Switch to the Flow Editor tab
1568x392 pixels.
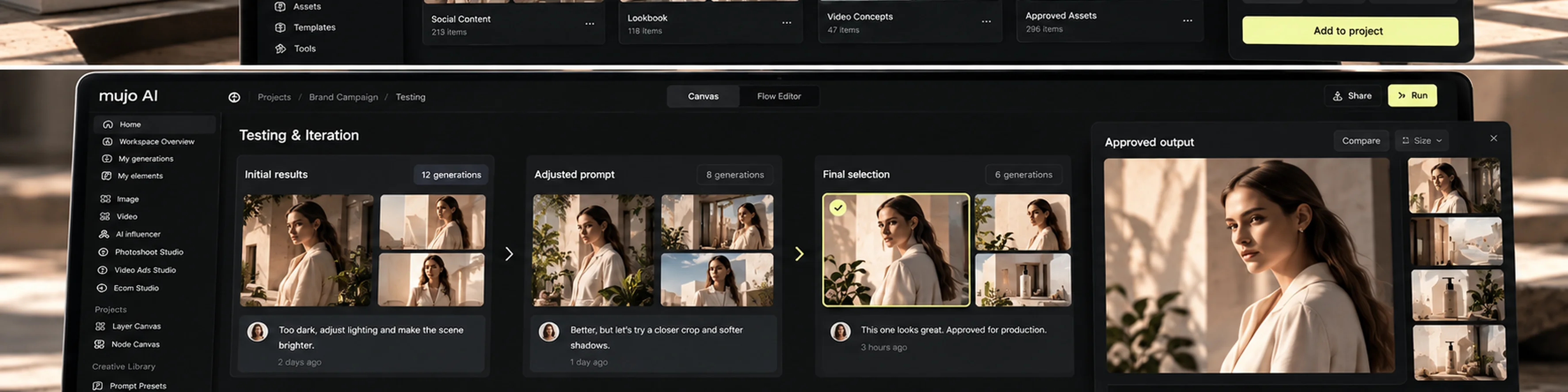tap(779, 96)
